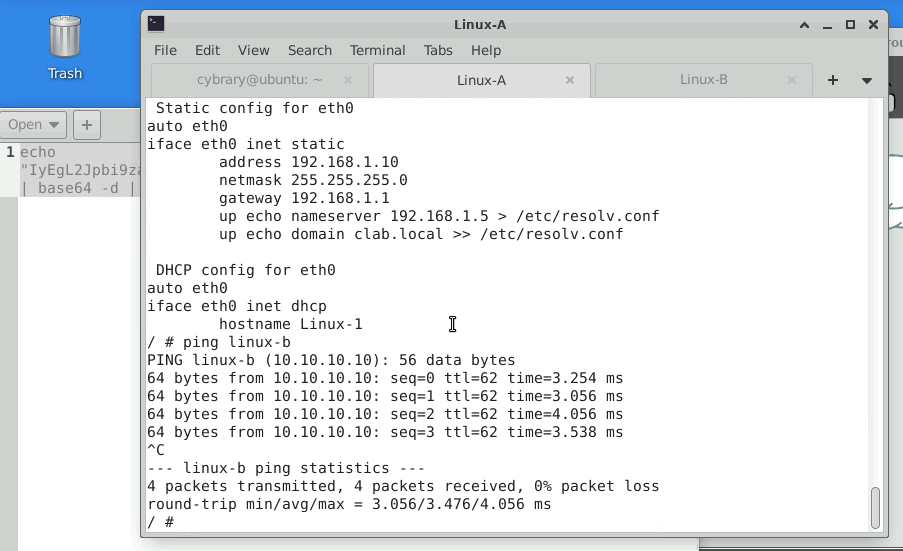Image resolution: width=903 pixels, height=551 pixels.
Task: Switch to the Linux-B tab
Action: tap(703, 80)
